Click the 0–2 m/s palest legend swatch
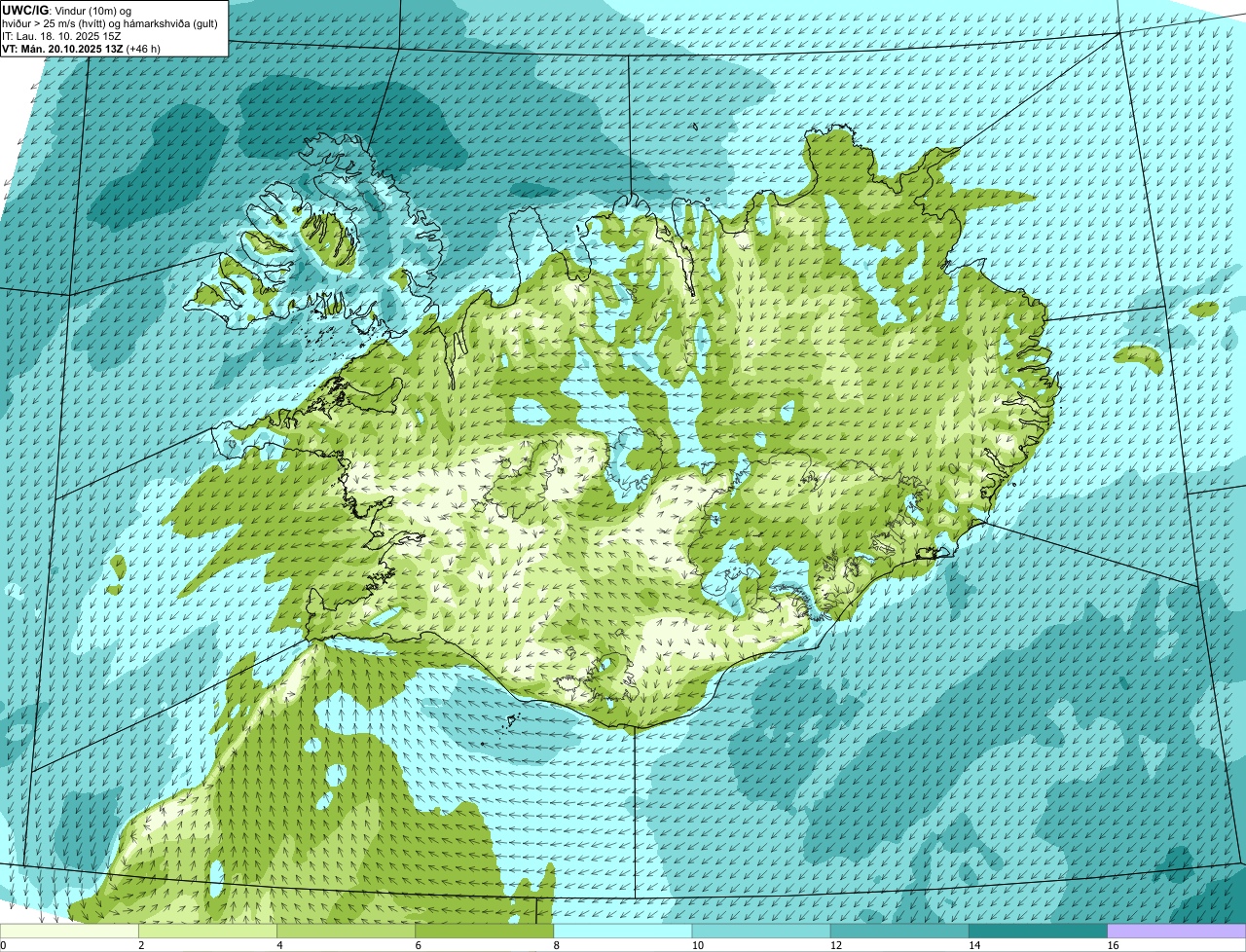The width and height of the screenshot is (1246, 952). [69, 931]
